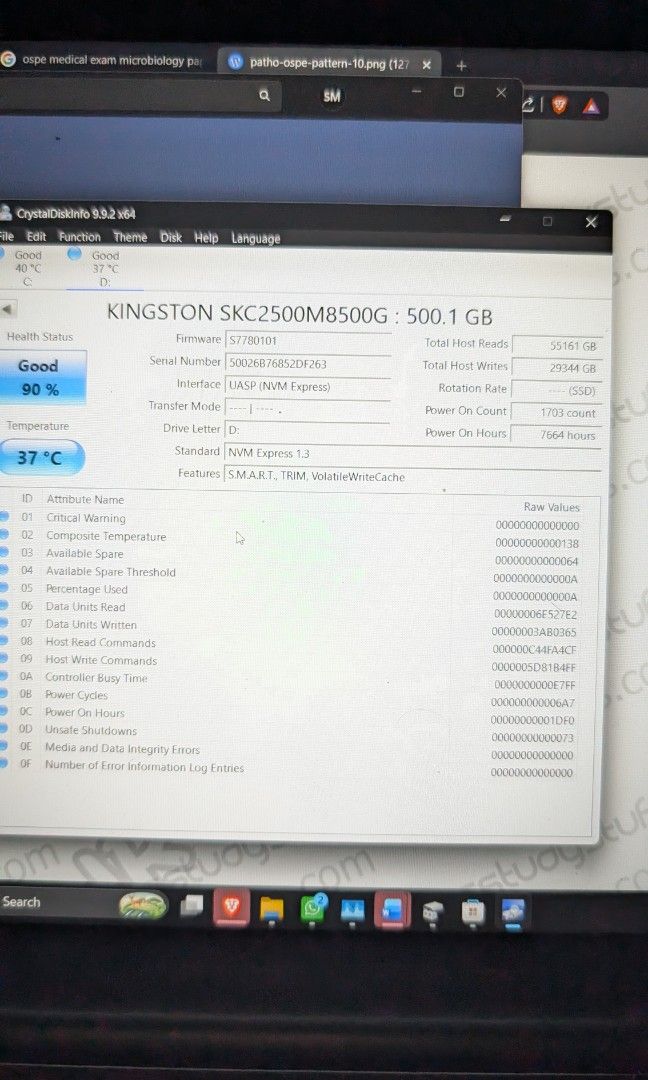Click the Good 90 % health status button
The height and width of the screenshot is (1080, 648).
point(41,377)
